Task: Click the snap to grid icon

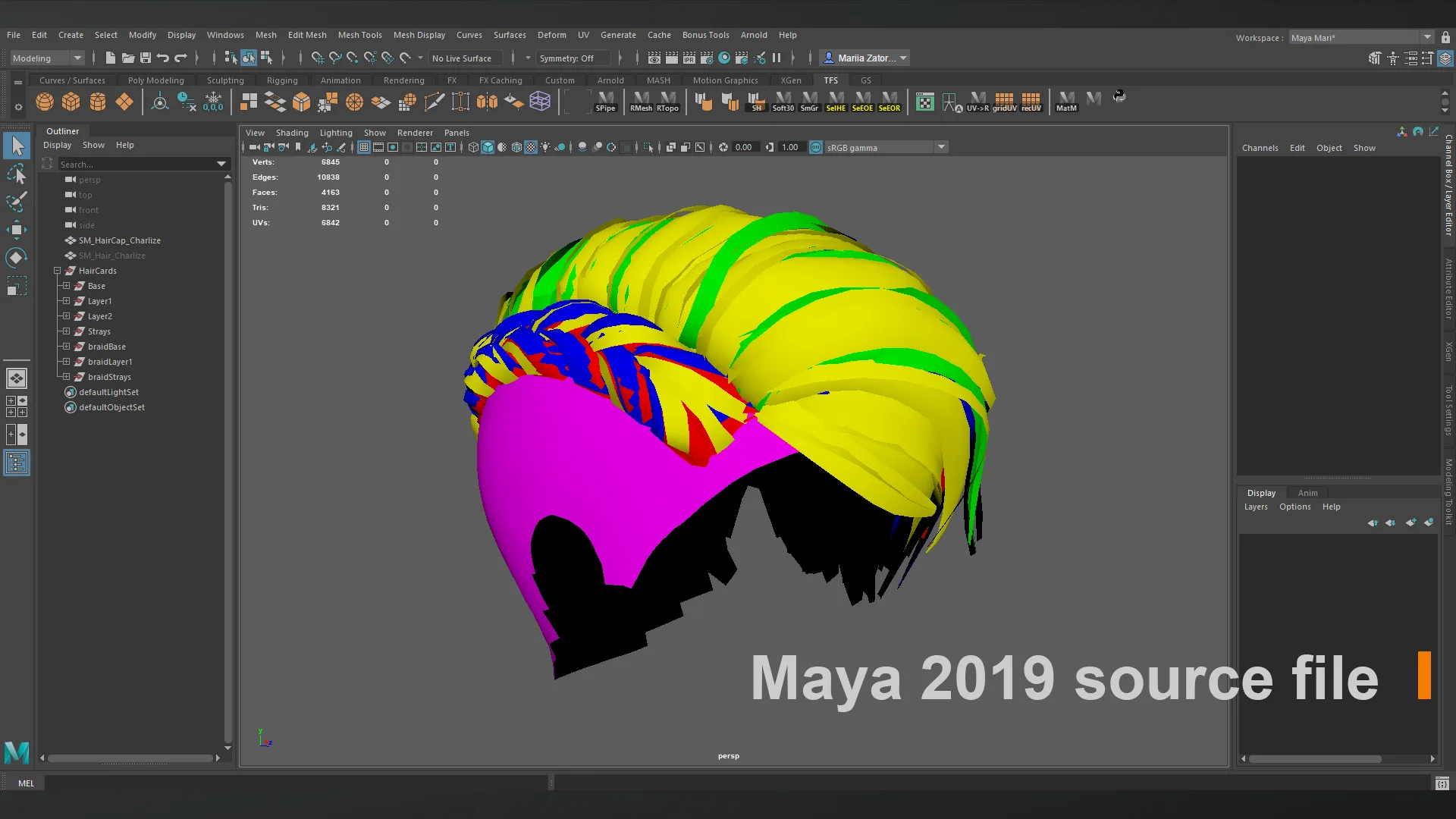Action: (x=316, y=57)
